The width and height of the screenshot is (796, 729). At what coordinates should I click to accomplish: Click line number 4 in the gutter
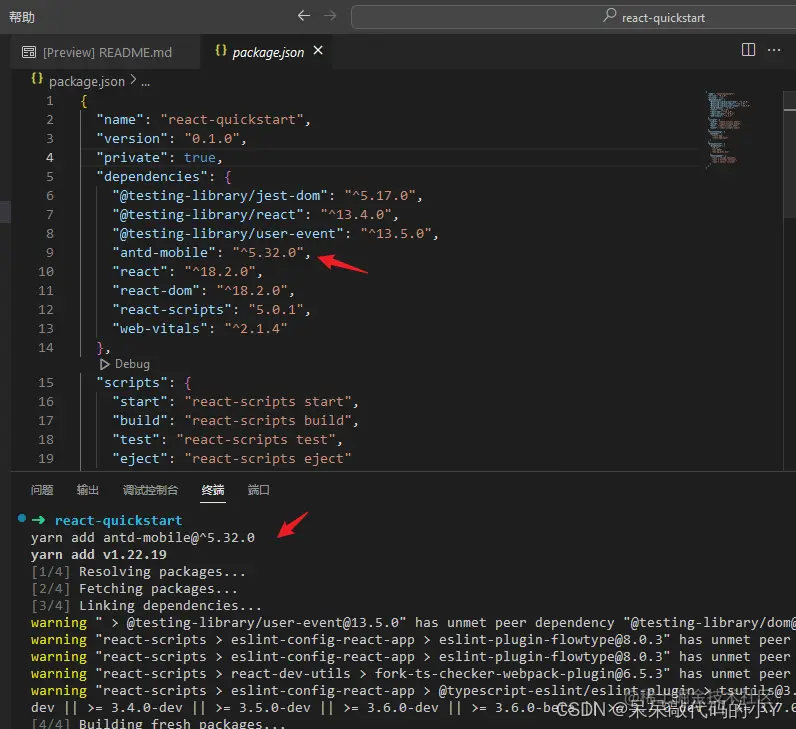(x=50, y=157)
